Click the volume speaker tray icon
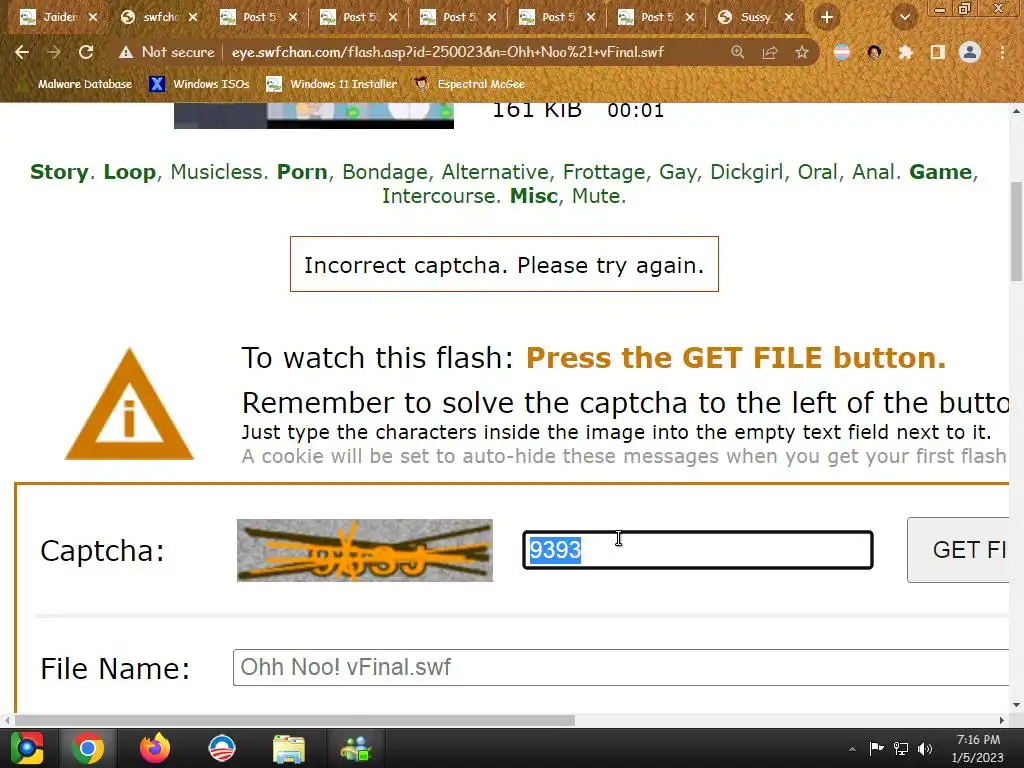The height and width of the screenshot is (768, 1024). tap(925, 748)
